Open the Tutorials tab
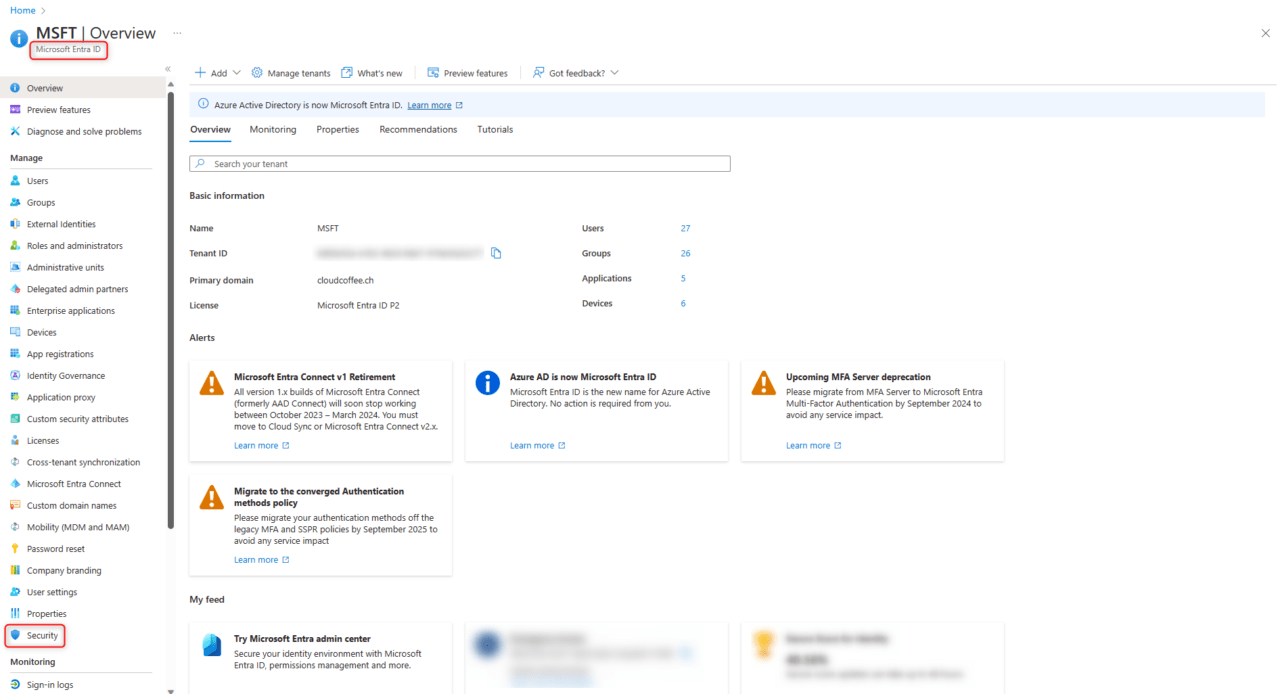Image resolution: width=1280 pixels, height=694 pixels. [x=495, y=130]
